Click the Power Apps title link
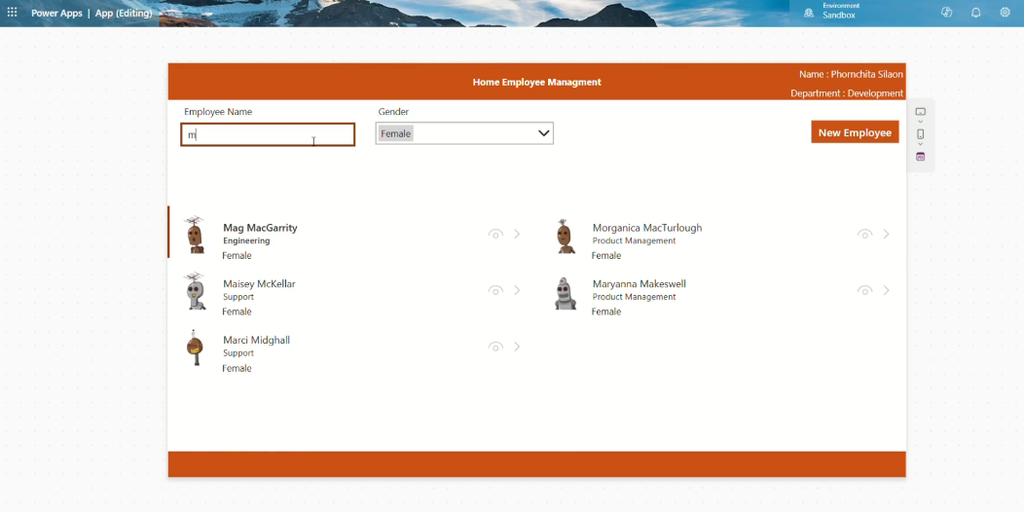Image resolution: width=1024 pixels, height=512 pixels. point(57,13)
